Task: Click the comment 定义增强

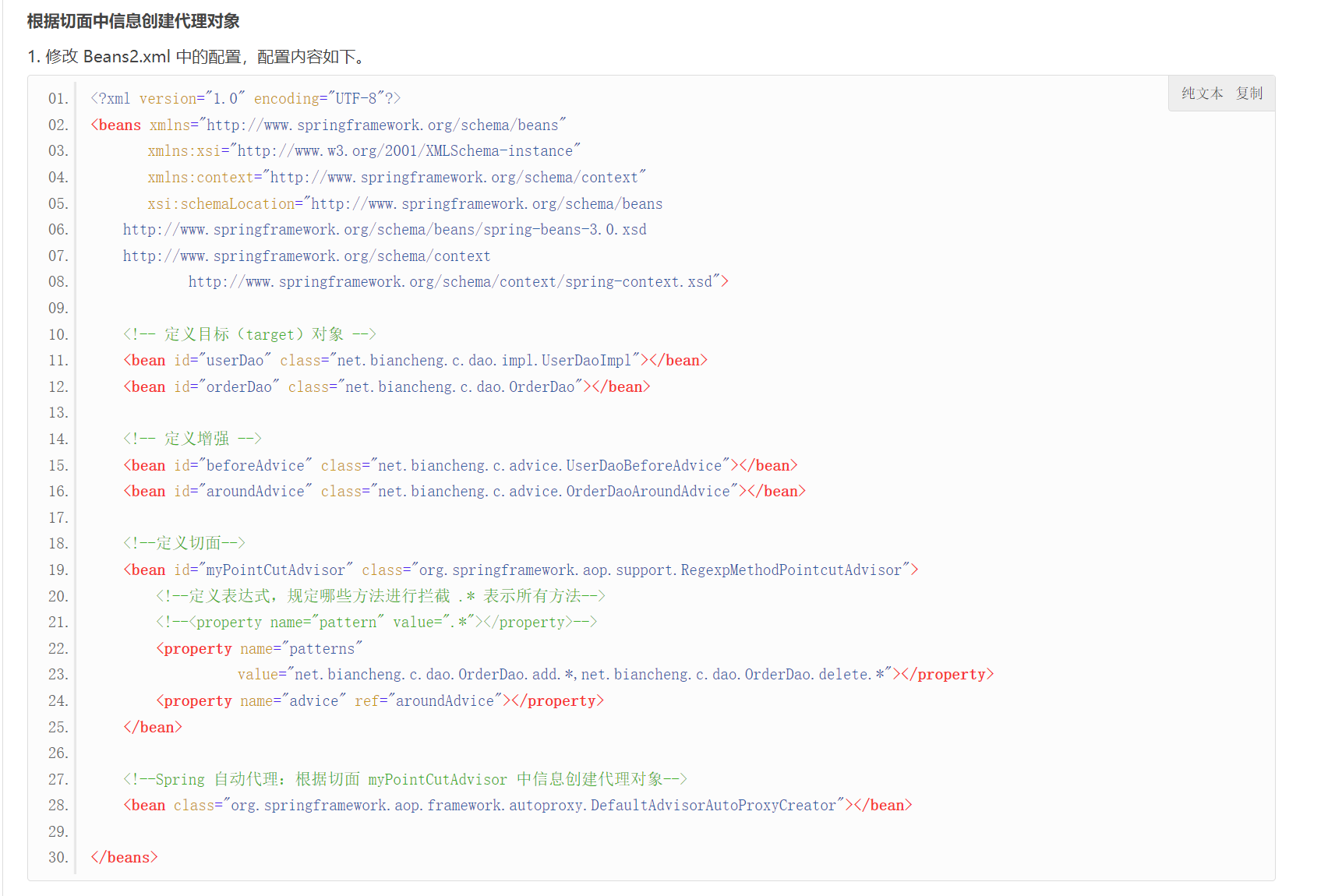Action: tap(192, 439)
